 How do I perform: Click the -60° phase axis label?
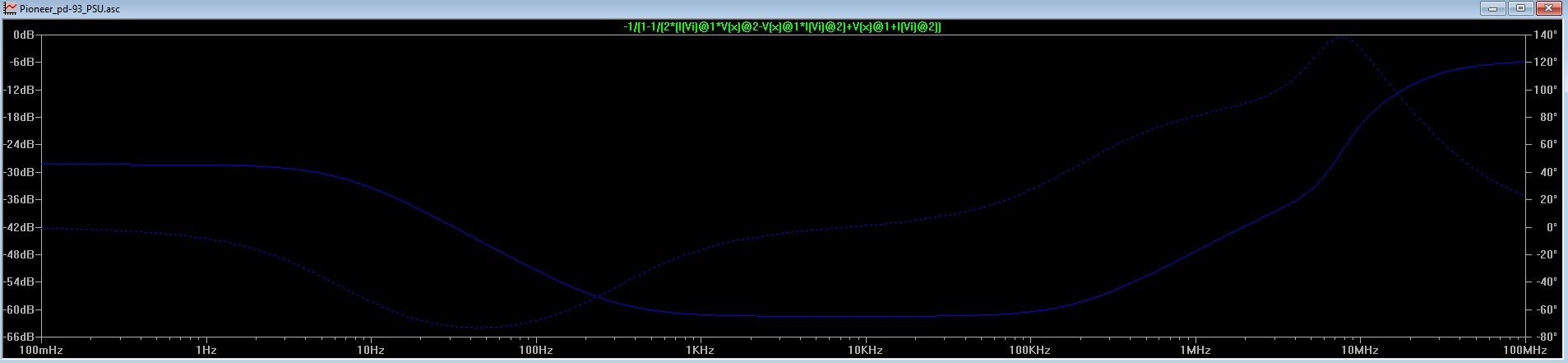tap(1546, 309)
